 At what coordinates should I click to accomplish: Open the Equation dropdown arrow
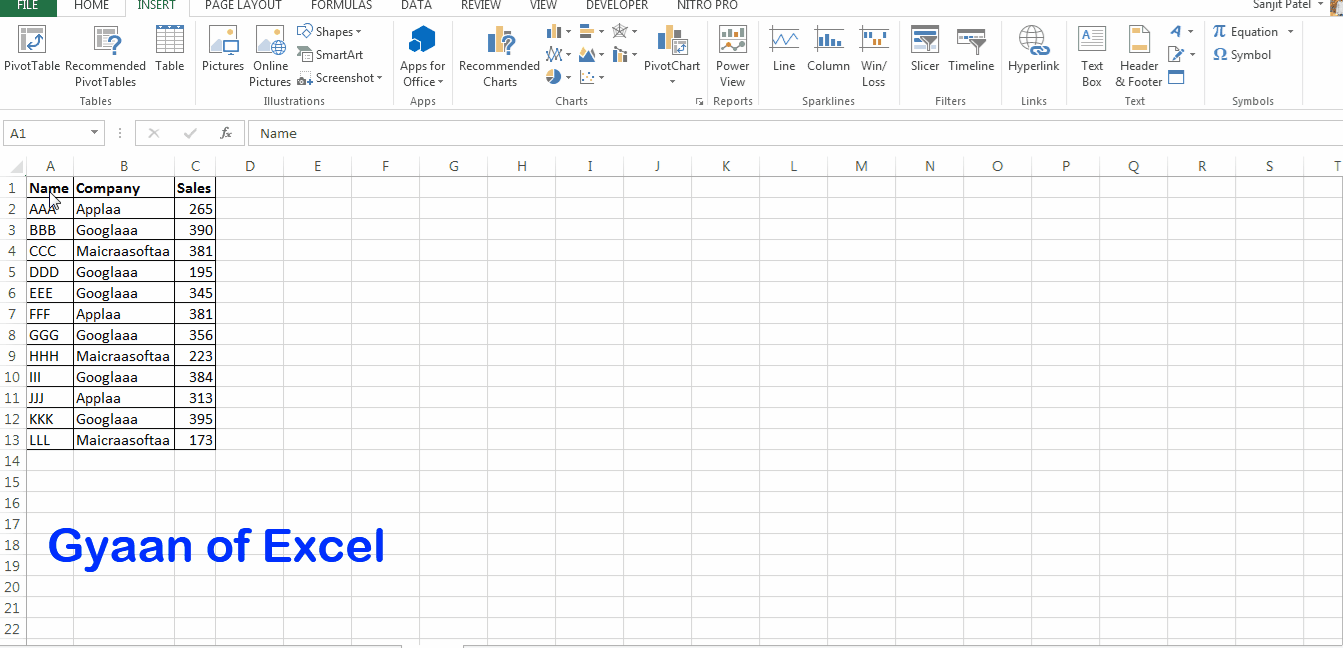pos(1292,31)
